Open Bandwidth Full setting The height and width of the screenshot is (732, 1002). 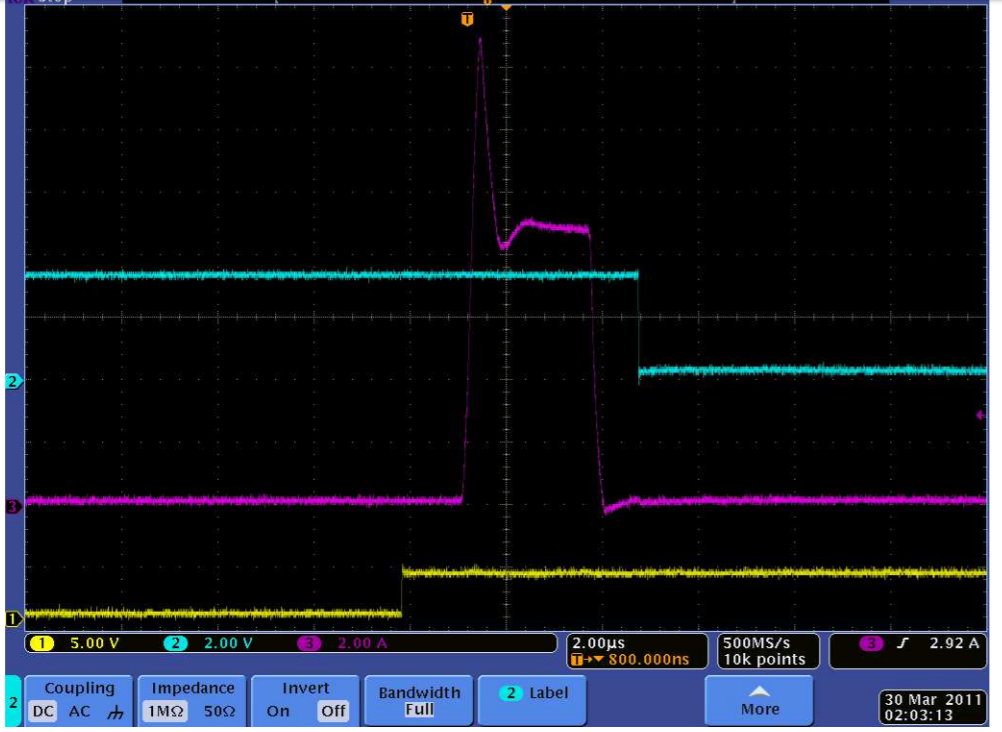click(x=419, y=701)
